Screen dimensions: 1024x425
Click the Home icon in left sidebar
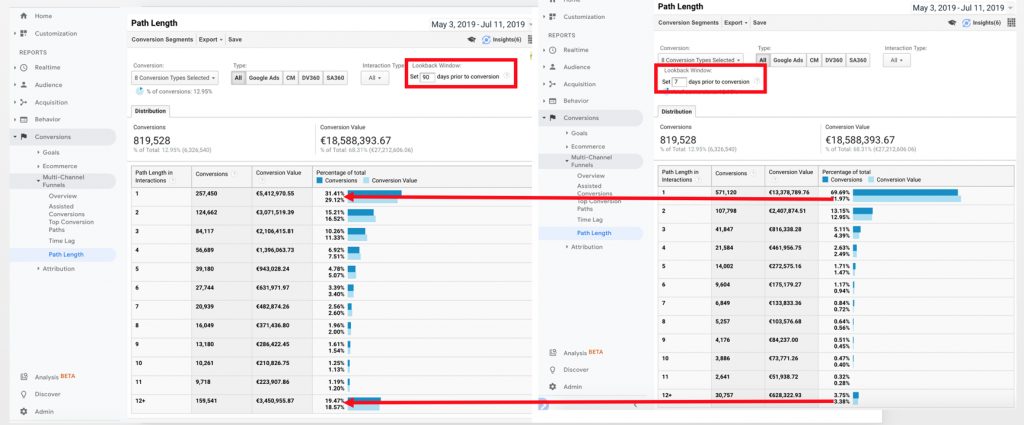[23, 17]
